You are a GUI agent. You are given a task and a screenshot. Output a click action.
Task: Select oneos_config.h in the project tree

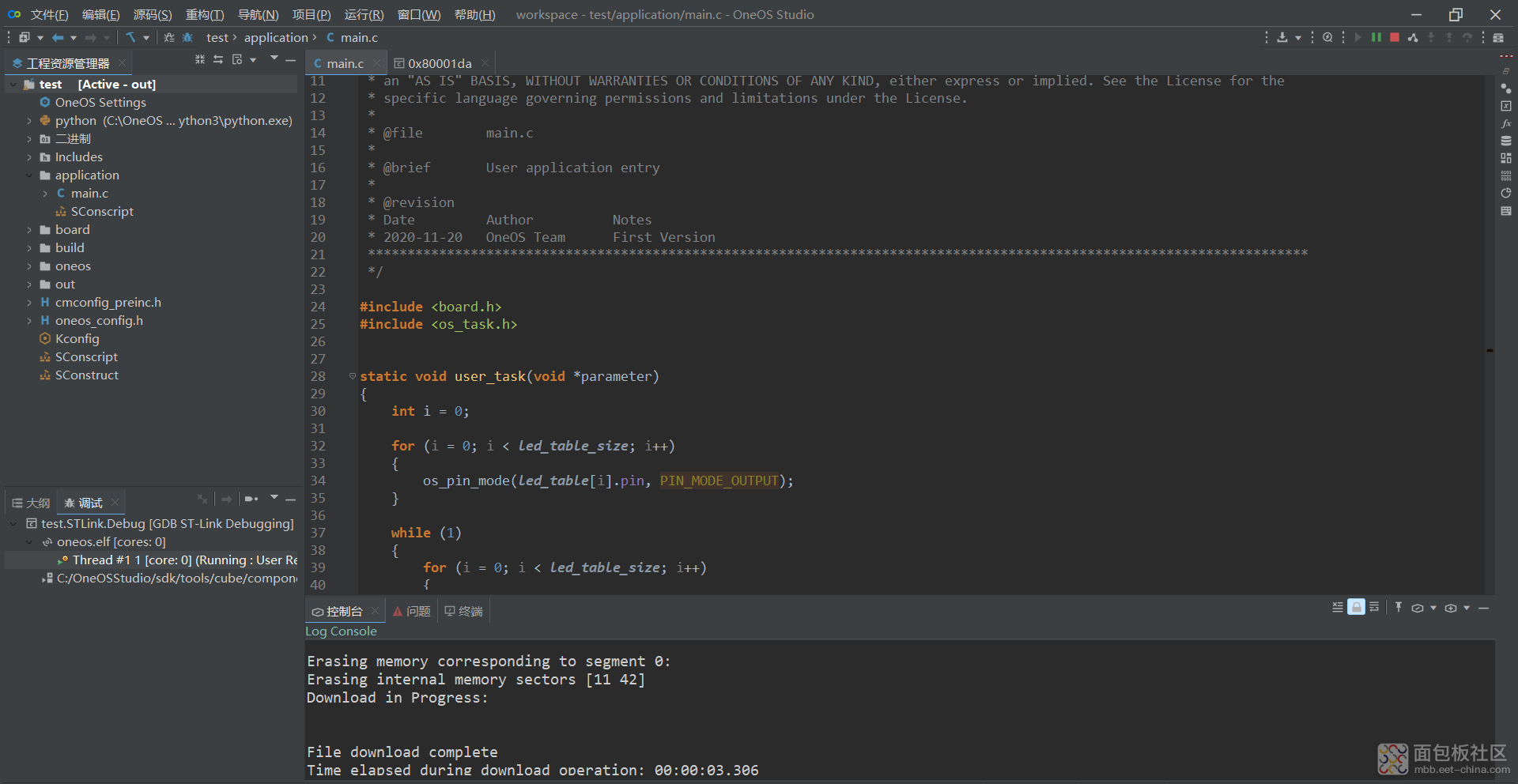click(x=99, y=320)
